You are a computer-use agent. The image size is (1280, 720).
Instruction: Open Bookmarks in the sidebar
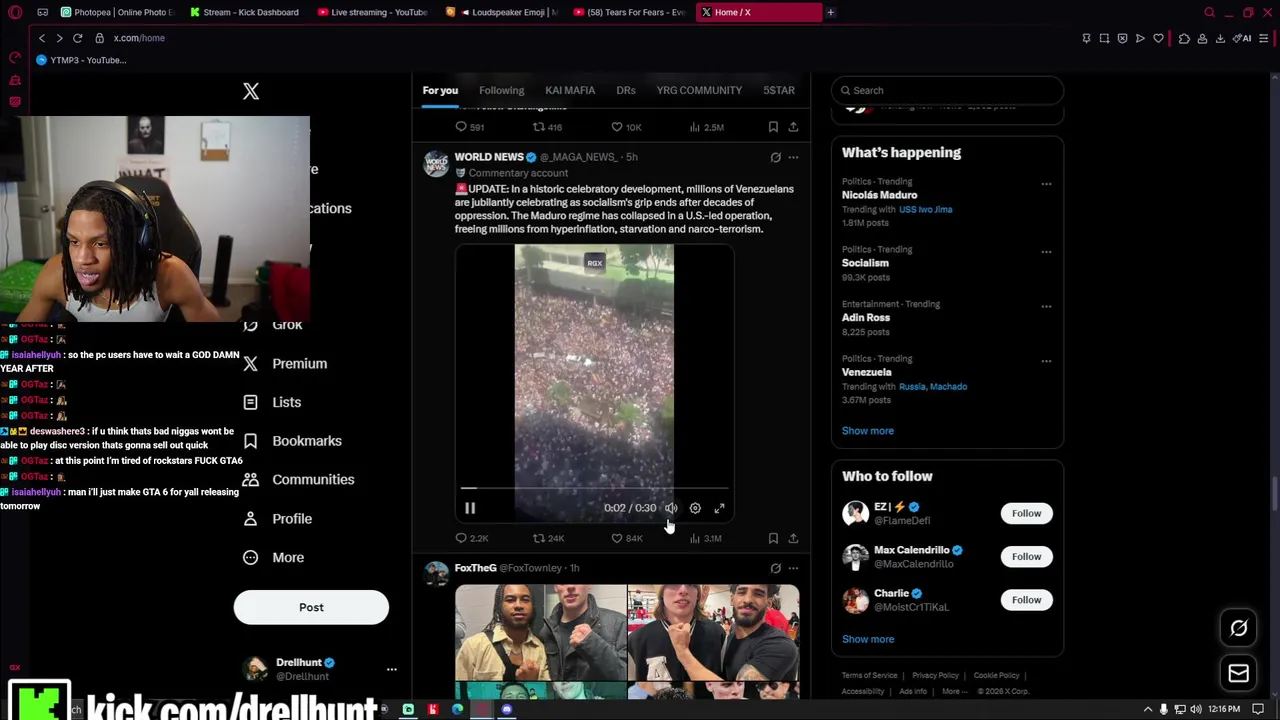[x=292, y=441]
